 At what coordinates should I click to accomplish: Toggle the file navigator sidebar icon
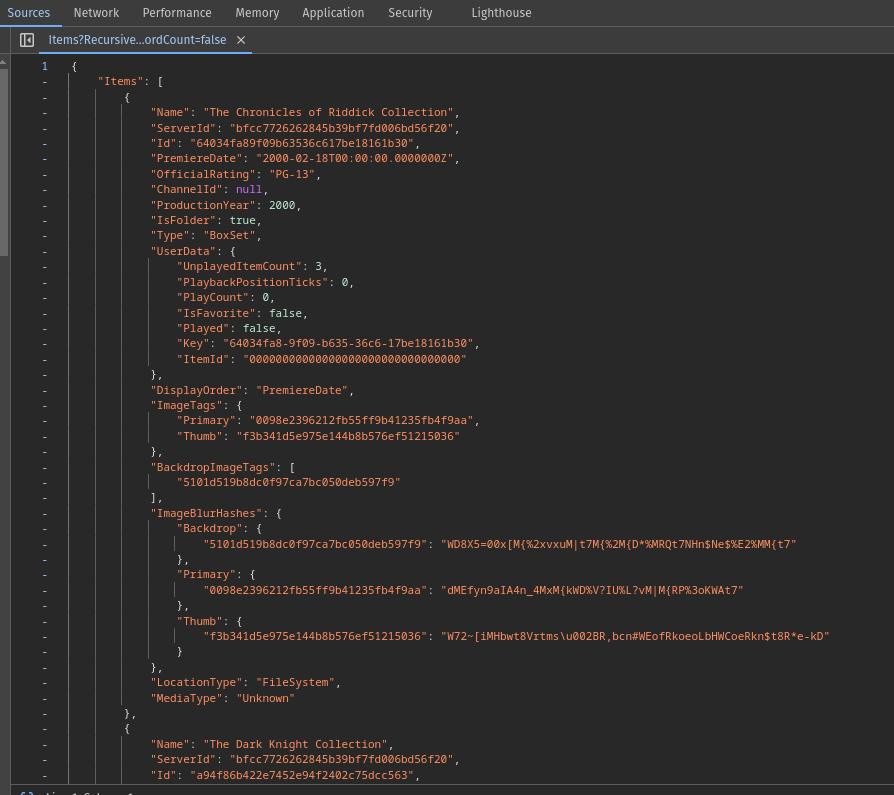point(27,40)
